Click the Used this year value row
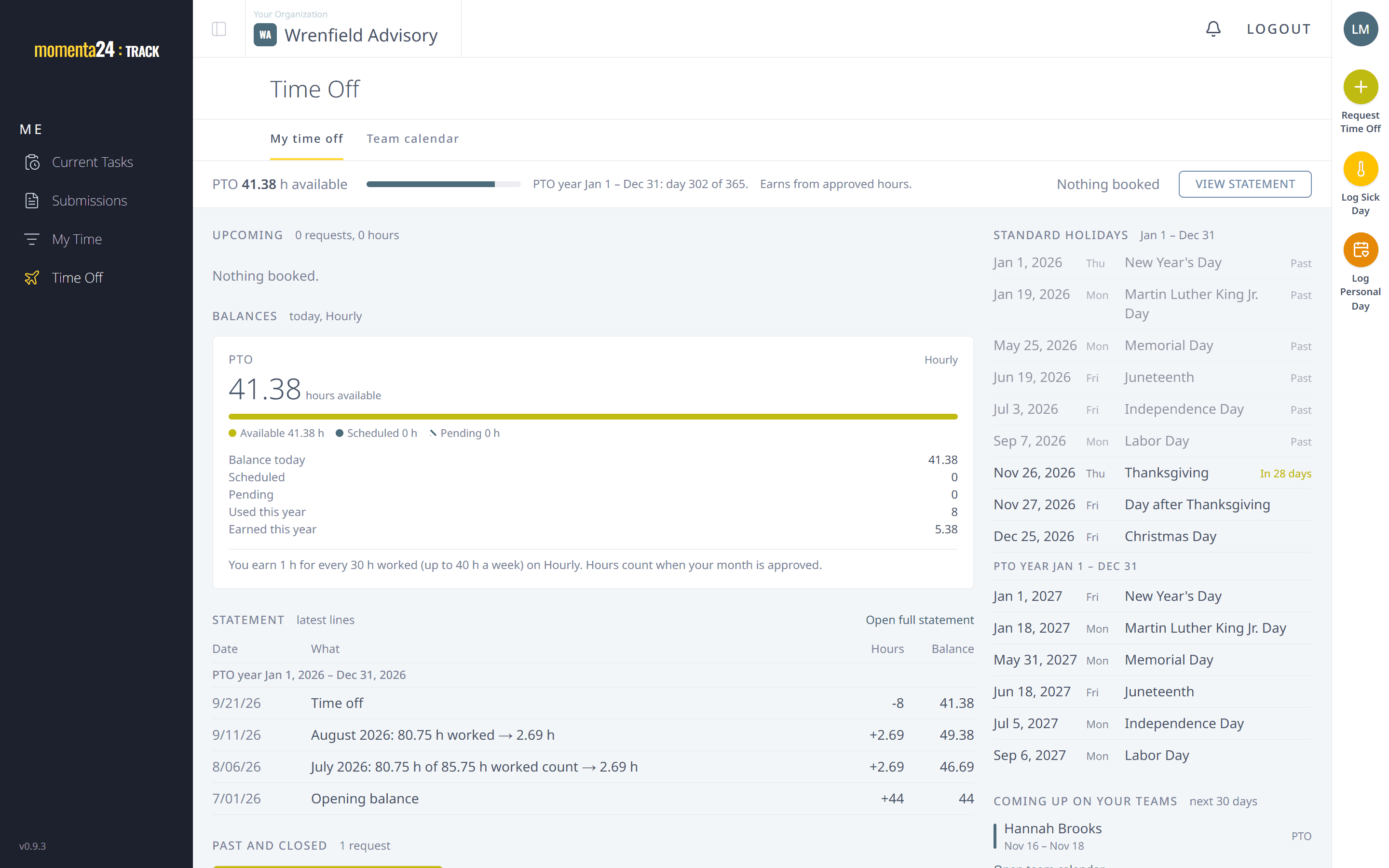 click(x=593, y=512)
